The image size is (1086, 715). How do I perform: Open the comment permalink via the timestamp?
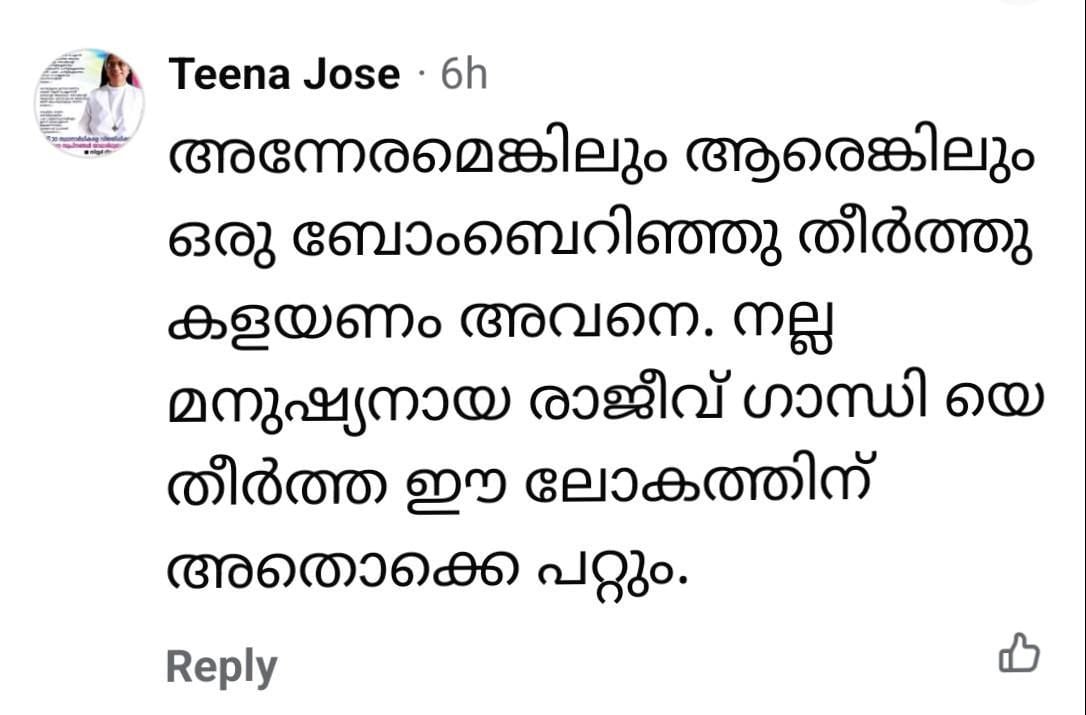[x=465, y=72]
